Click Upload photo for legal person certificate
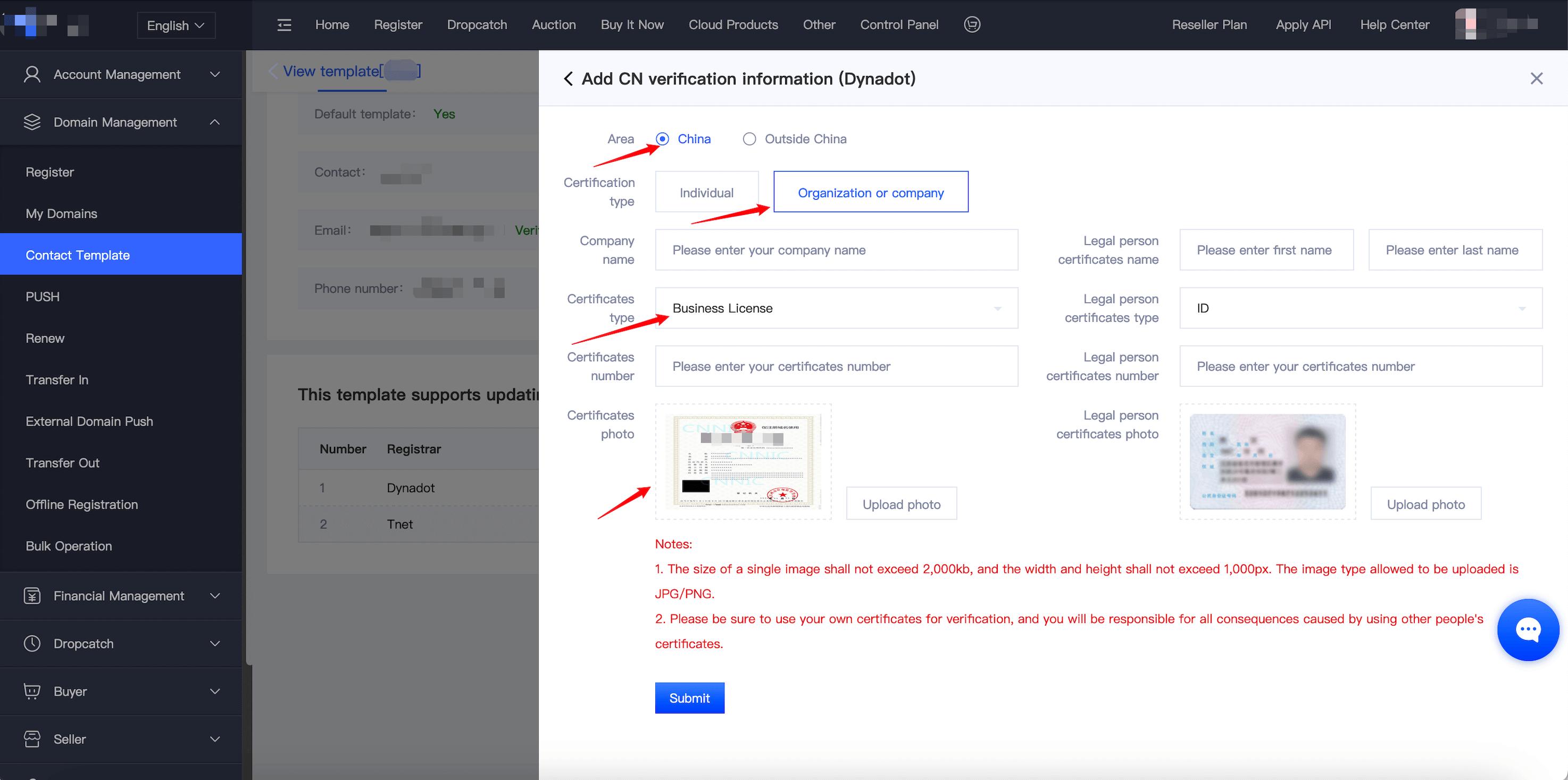The height and width of the screenshot is (780, 1568). pos(1425,504)
